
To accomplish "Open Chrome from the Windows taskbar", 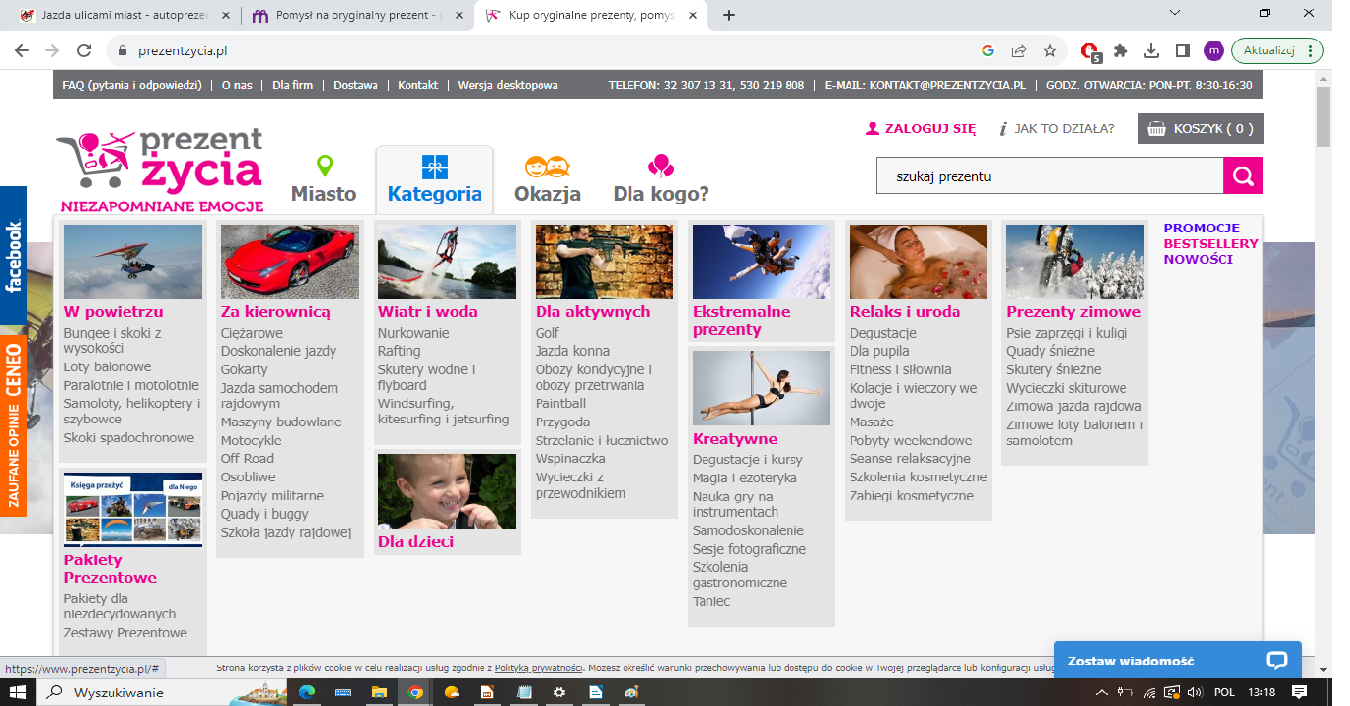I will (415, 692).
